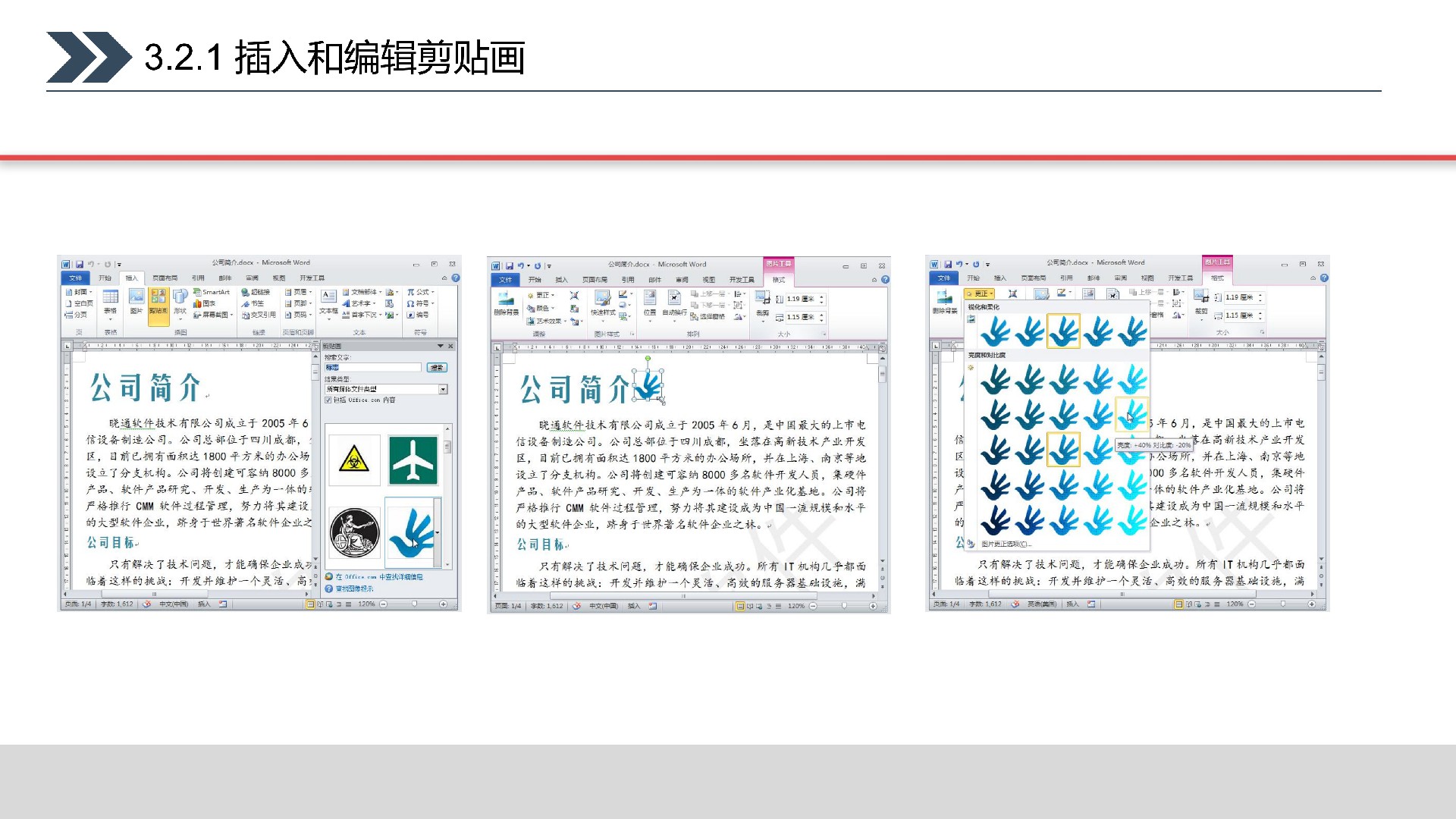The width and height of the screenshot is (1456, 819).
Task: Open 图片更正选项 at gallery bottom
Action: [1006, 544]
